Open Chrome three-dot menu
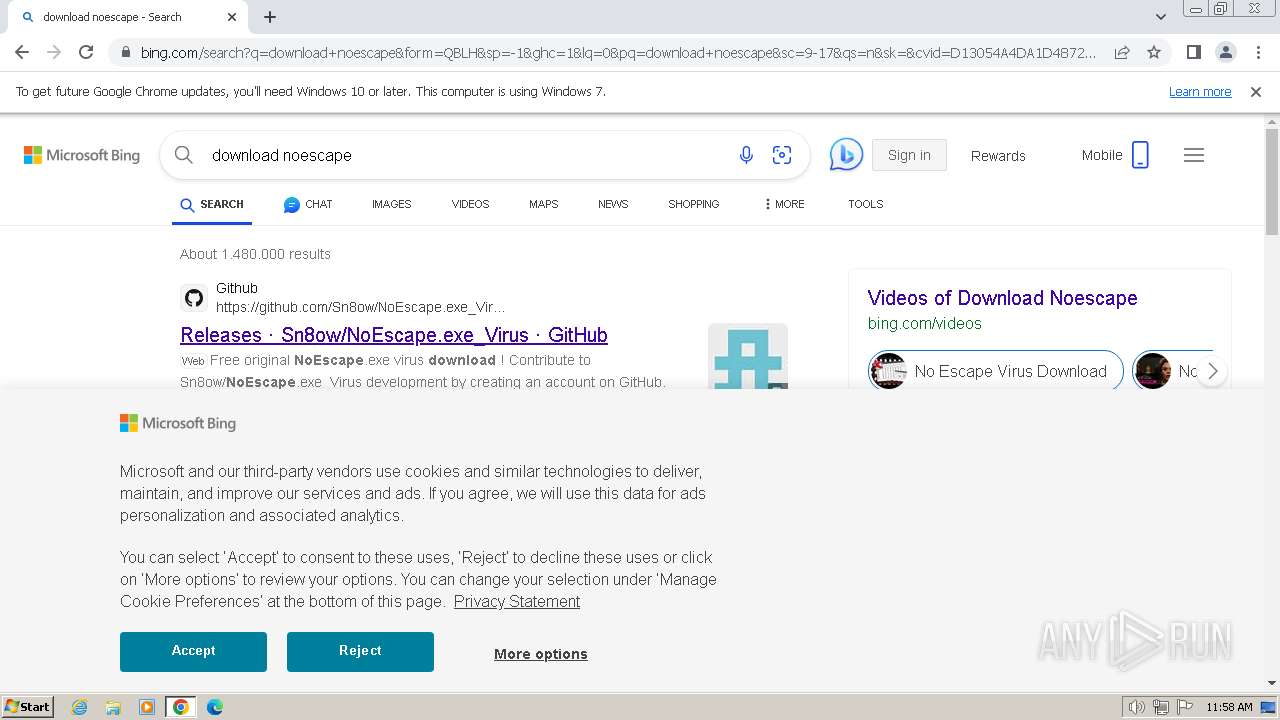This screenshot has width=1280, height=720. point(1258,52)
